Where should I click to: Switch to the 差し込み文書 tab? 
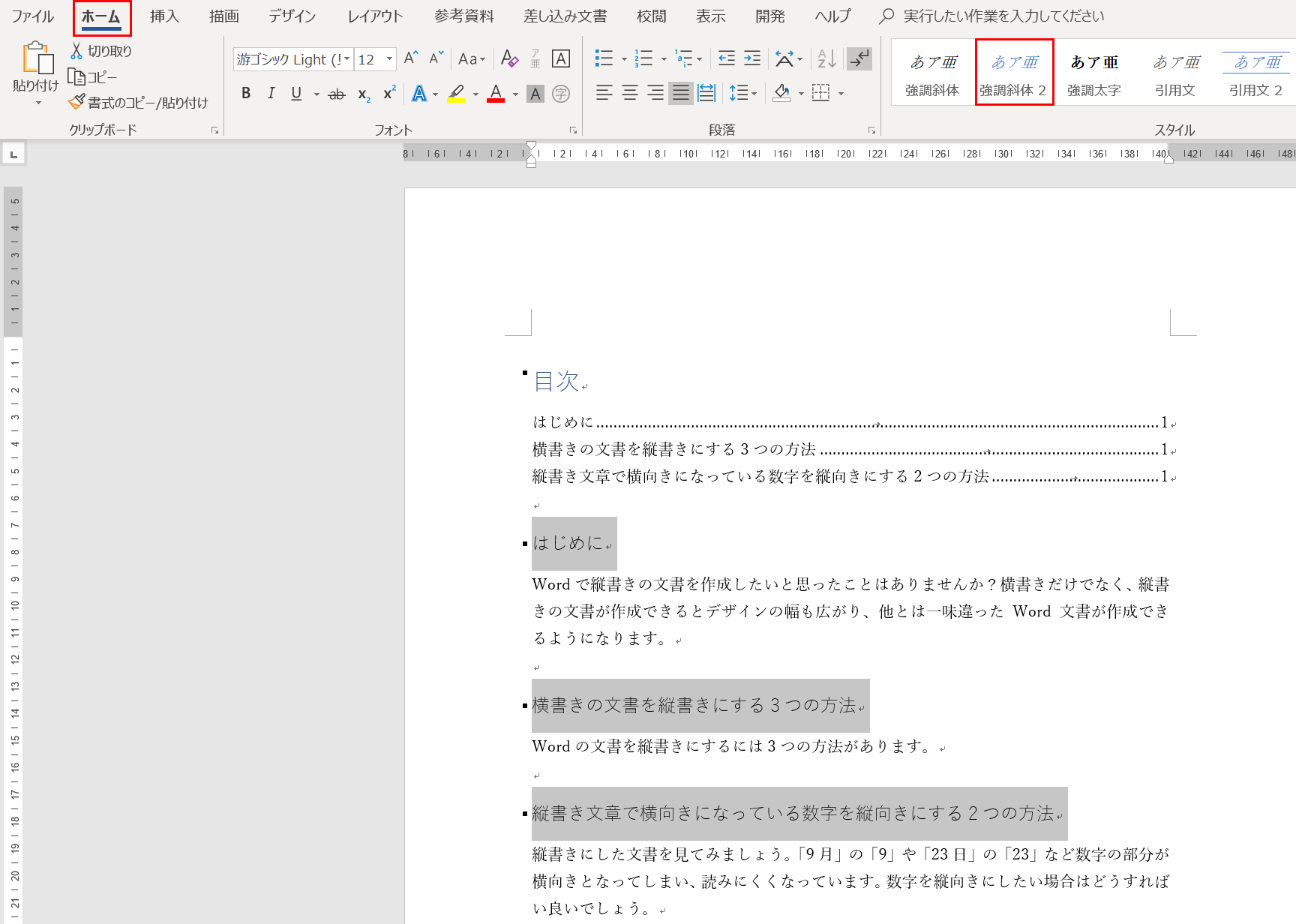coord(565,16)
